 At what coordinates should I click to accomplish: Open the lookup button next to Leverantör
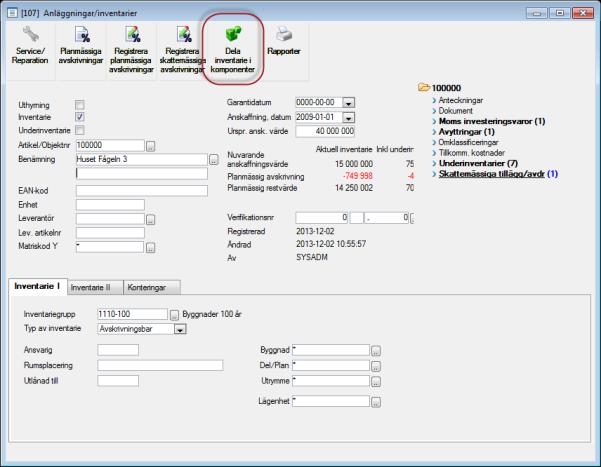point(151,219)
